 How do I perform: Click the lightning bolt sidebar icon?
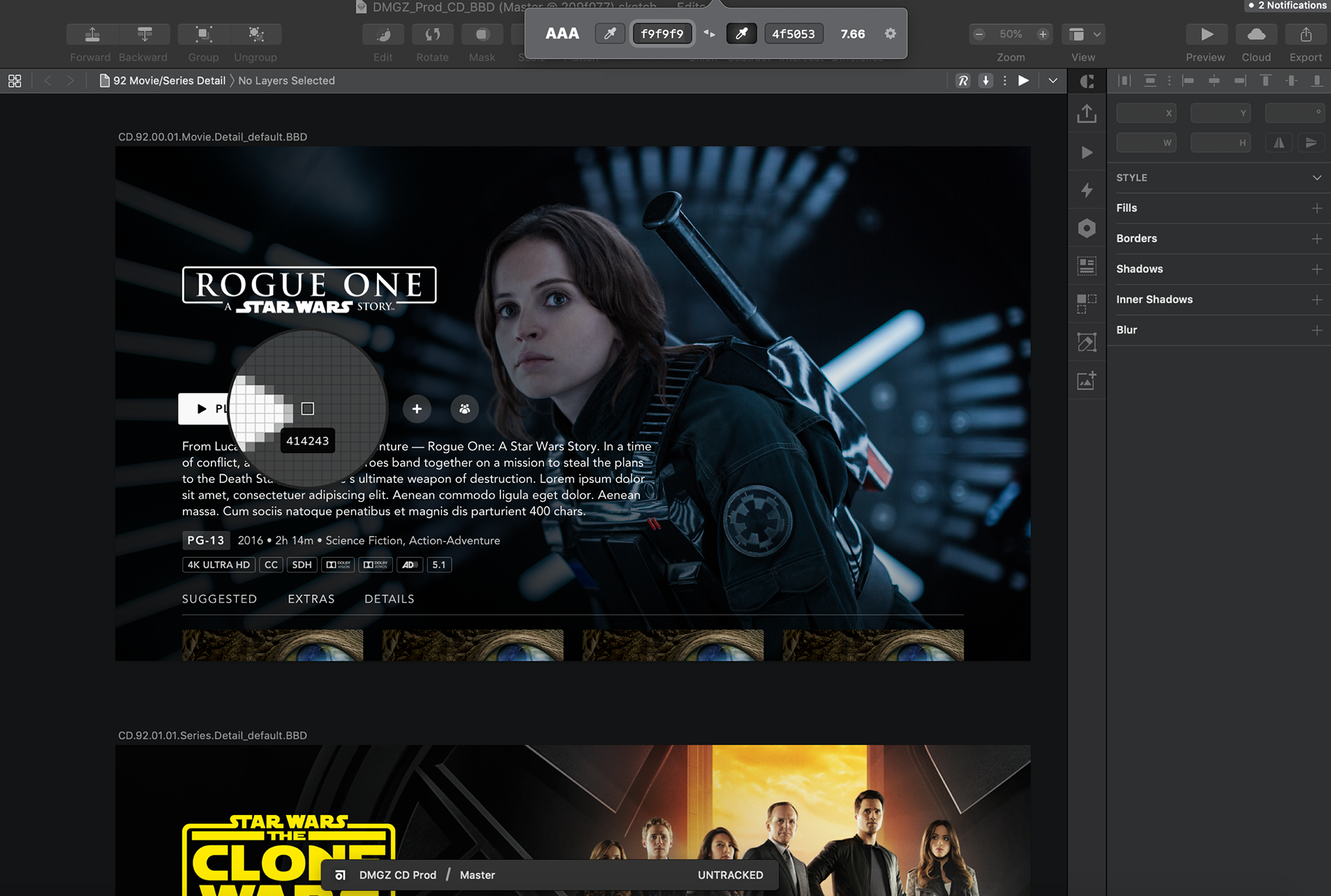(1087, 190)
